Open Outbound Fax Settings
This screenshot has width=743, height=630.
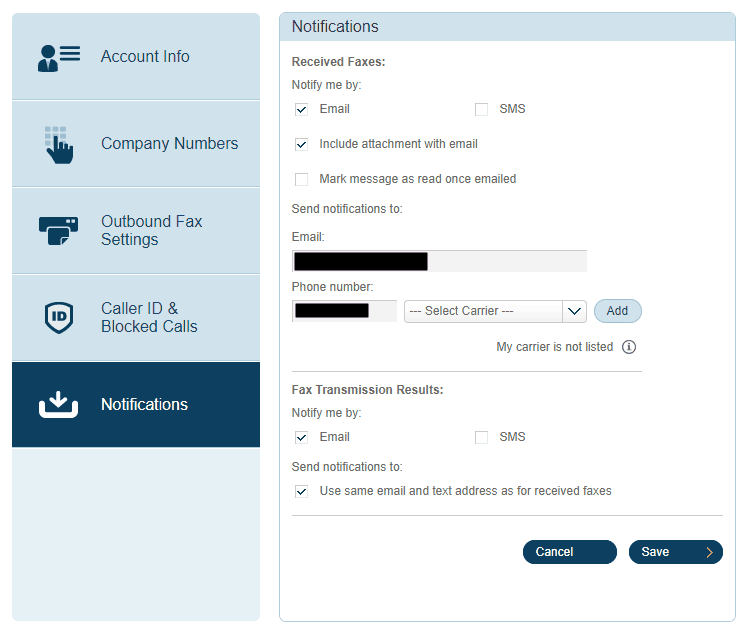[x=136, y=231]
